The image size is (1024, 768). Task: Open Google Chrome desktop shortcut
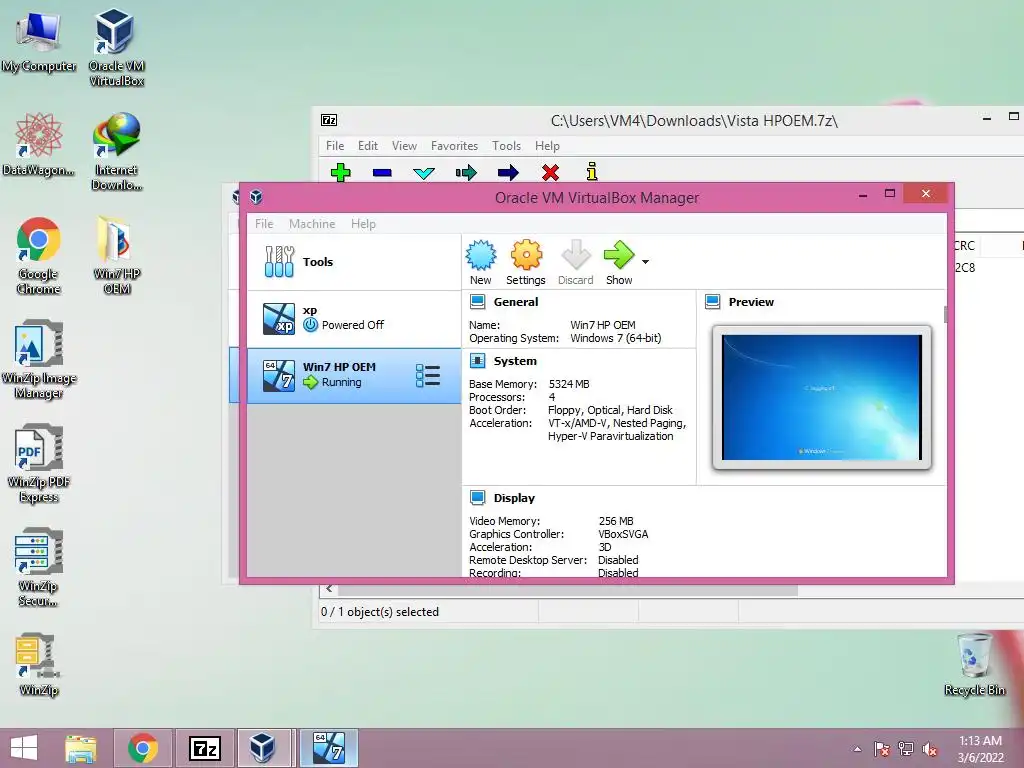[39, 256]
